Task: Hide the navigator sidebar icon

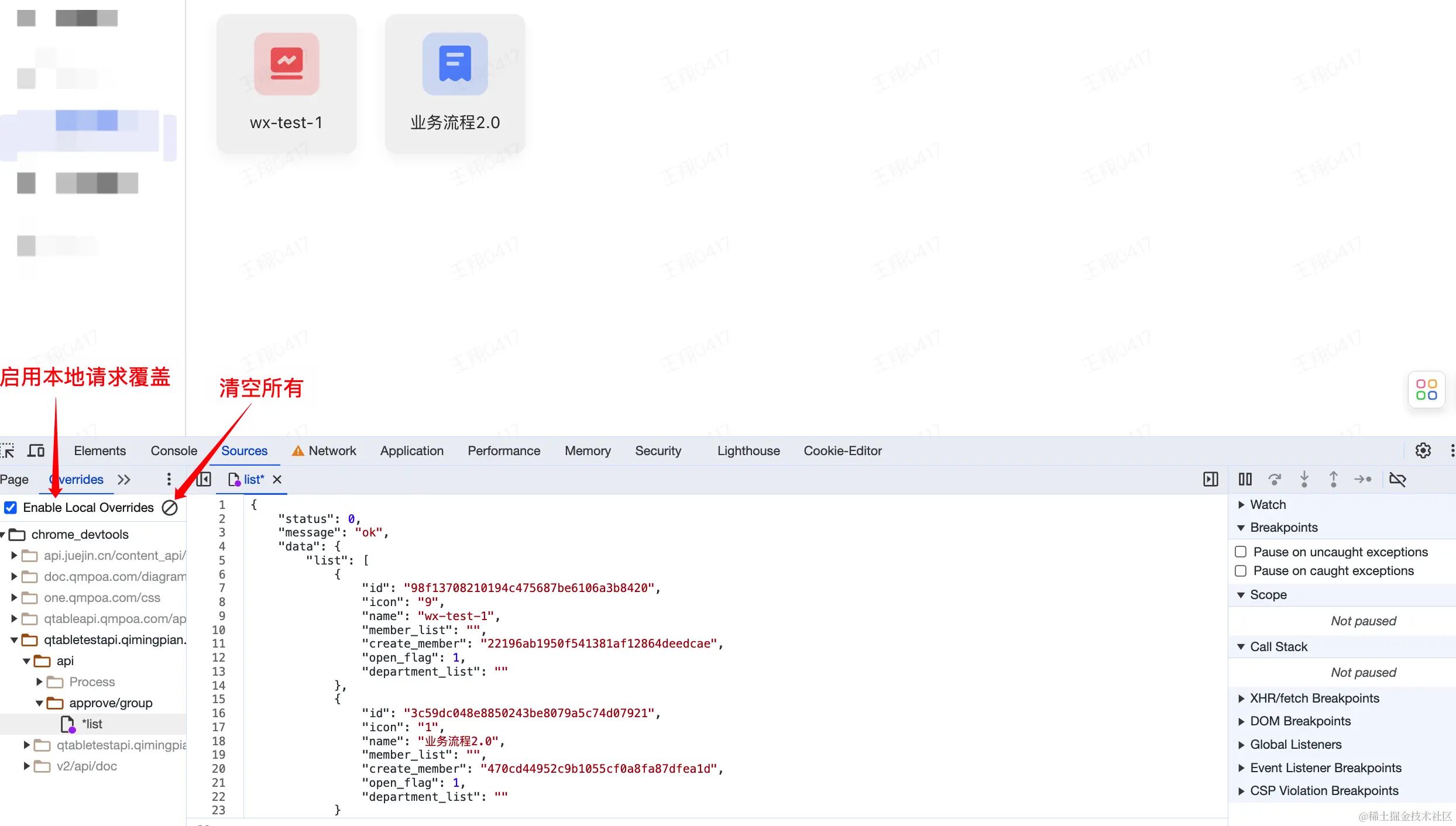Action: [204, 480]
